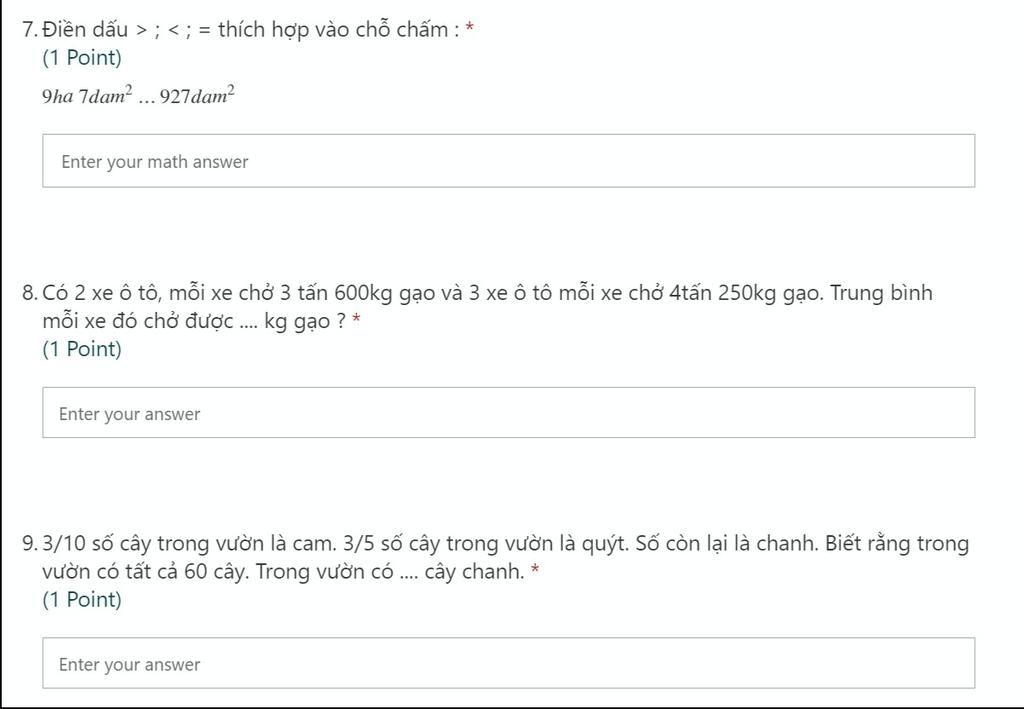Click the answer field for question 9
This screenshot has width=1024, height=709.
508,664
